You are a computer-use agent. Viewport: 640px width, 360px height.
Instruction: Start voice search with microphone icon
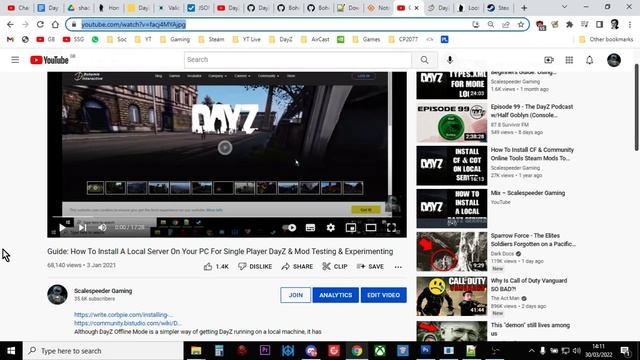click(449, 60)
